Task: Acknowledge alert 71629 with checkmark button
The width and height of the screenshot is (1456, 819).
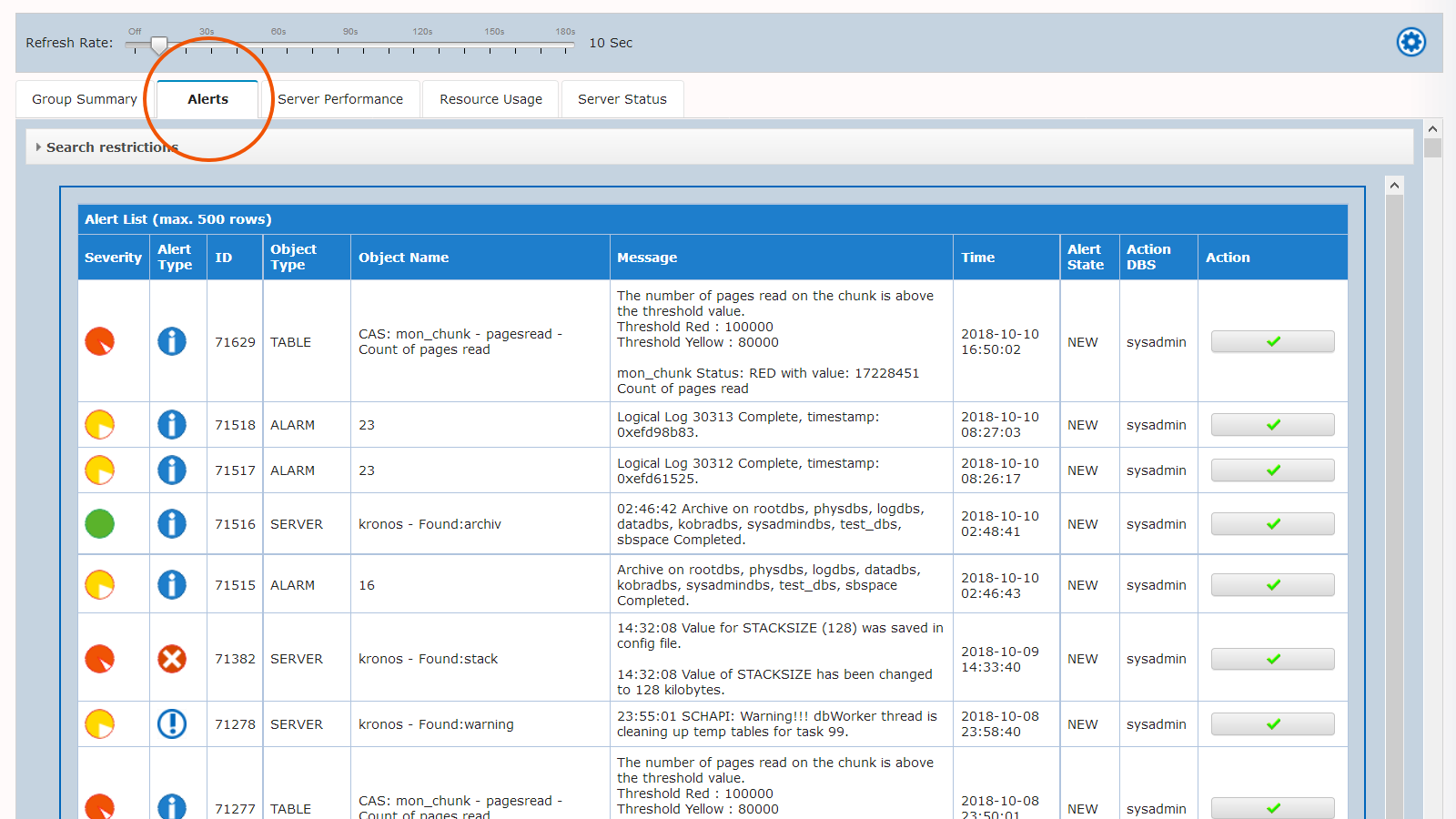Action: pyautogui.click(x=1272, y=341)
